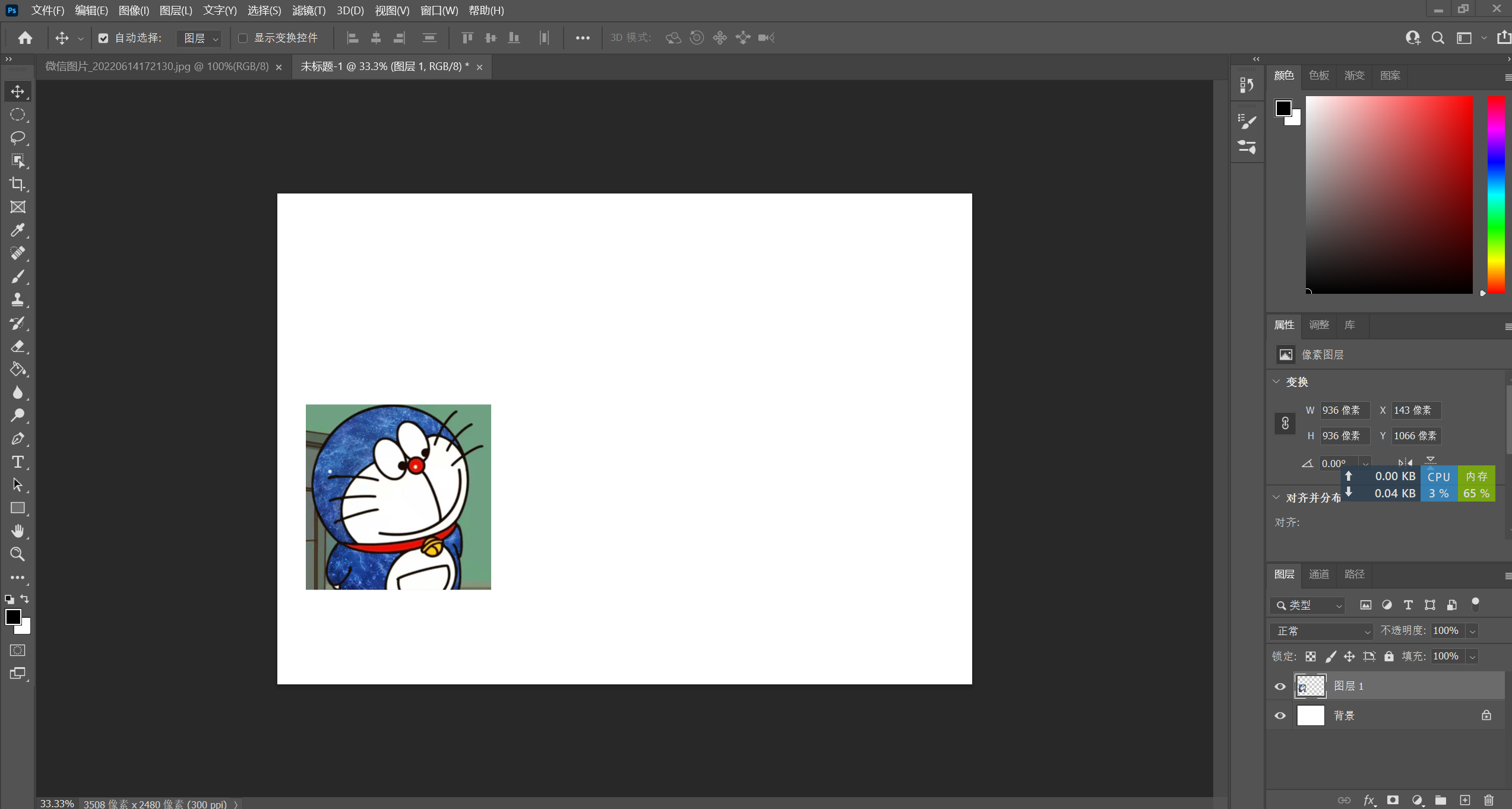
Task: Select the Hand tool
Action: (x=18, y=531)
